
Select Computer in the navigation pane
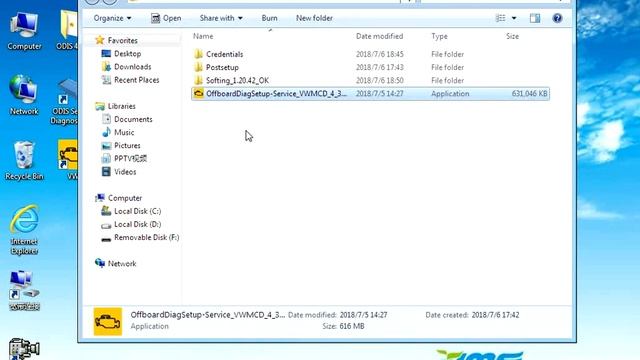tap(125, 198)
